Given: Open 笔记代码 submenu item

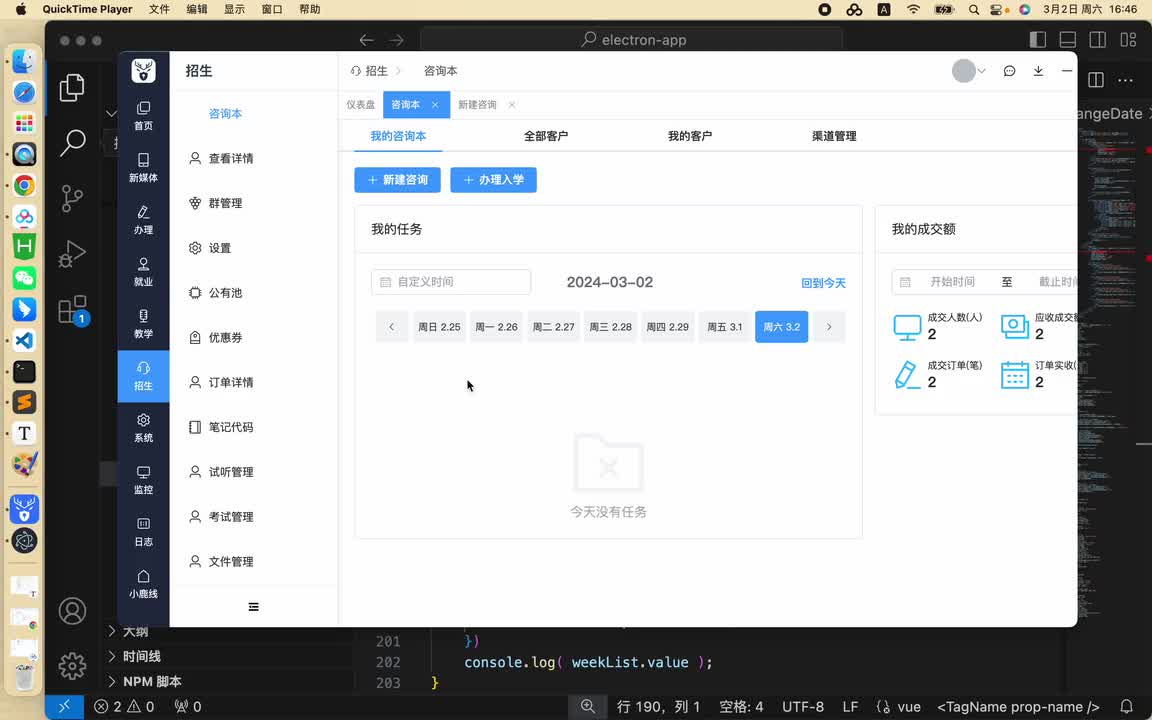Looking at the screenshot, I should coord(253,428).
